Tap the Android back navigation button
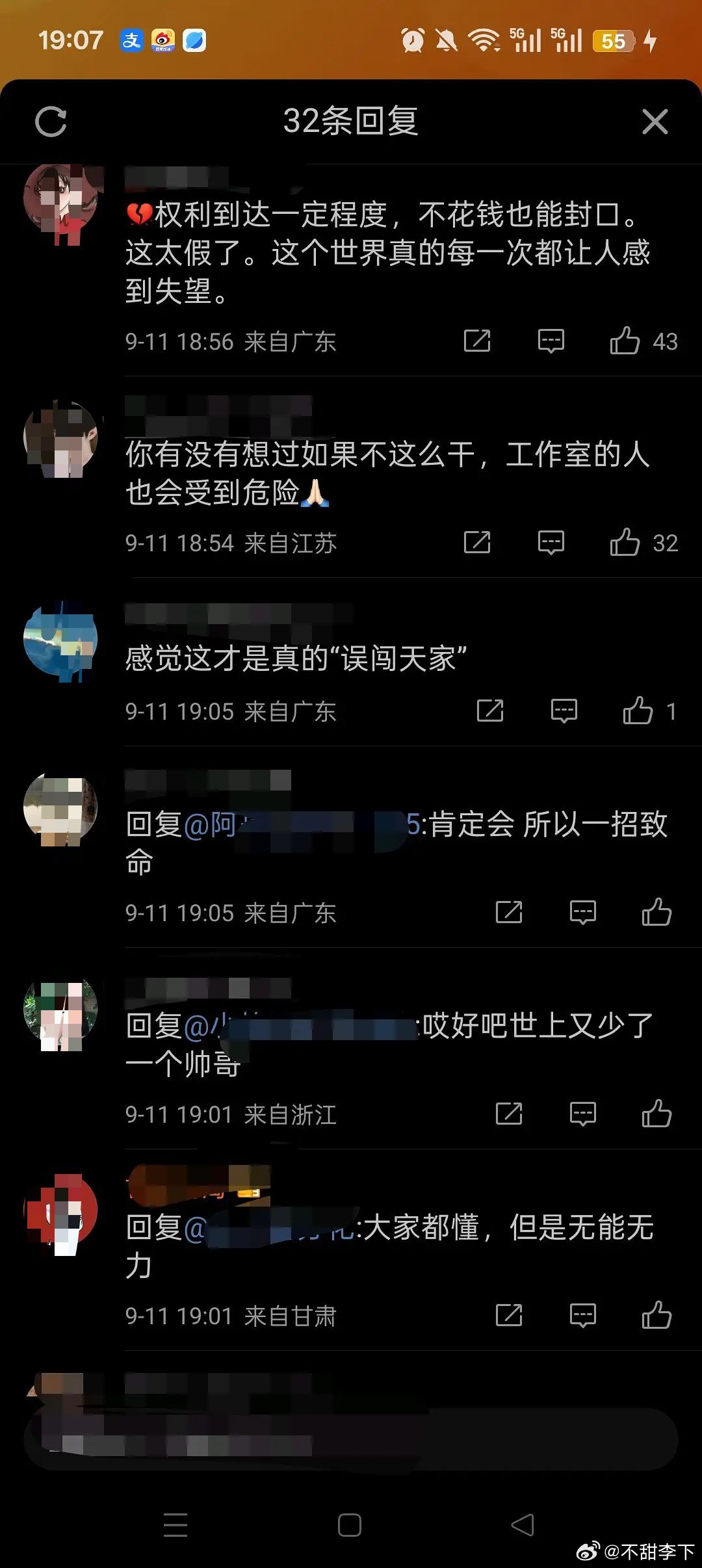Viewport: 702px width, 1568px height. point(523,1524)
